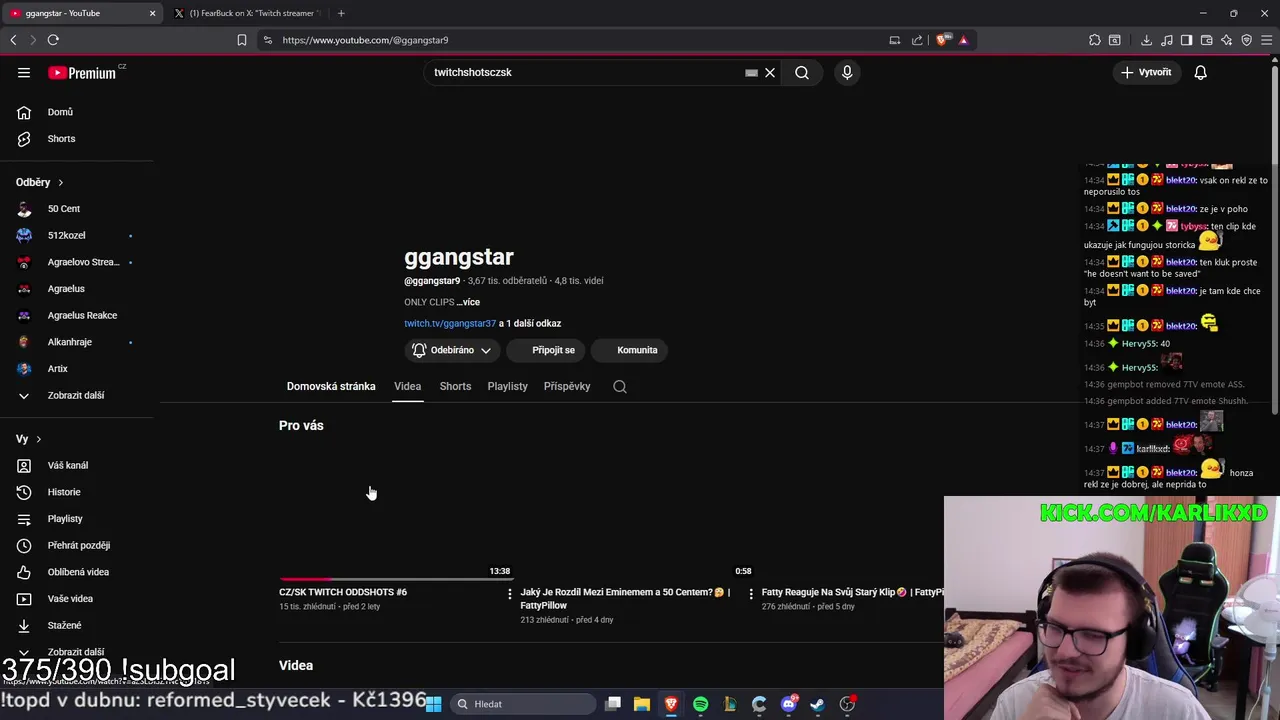Open Agraelus Reakce subscription channel
1280x720 pixels.
pyautogui.click(x=82, y=315)
